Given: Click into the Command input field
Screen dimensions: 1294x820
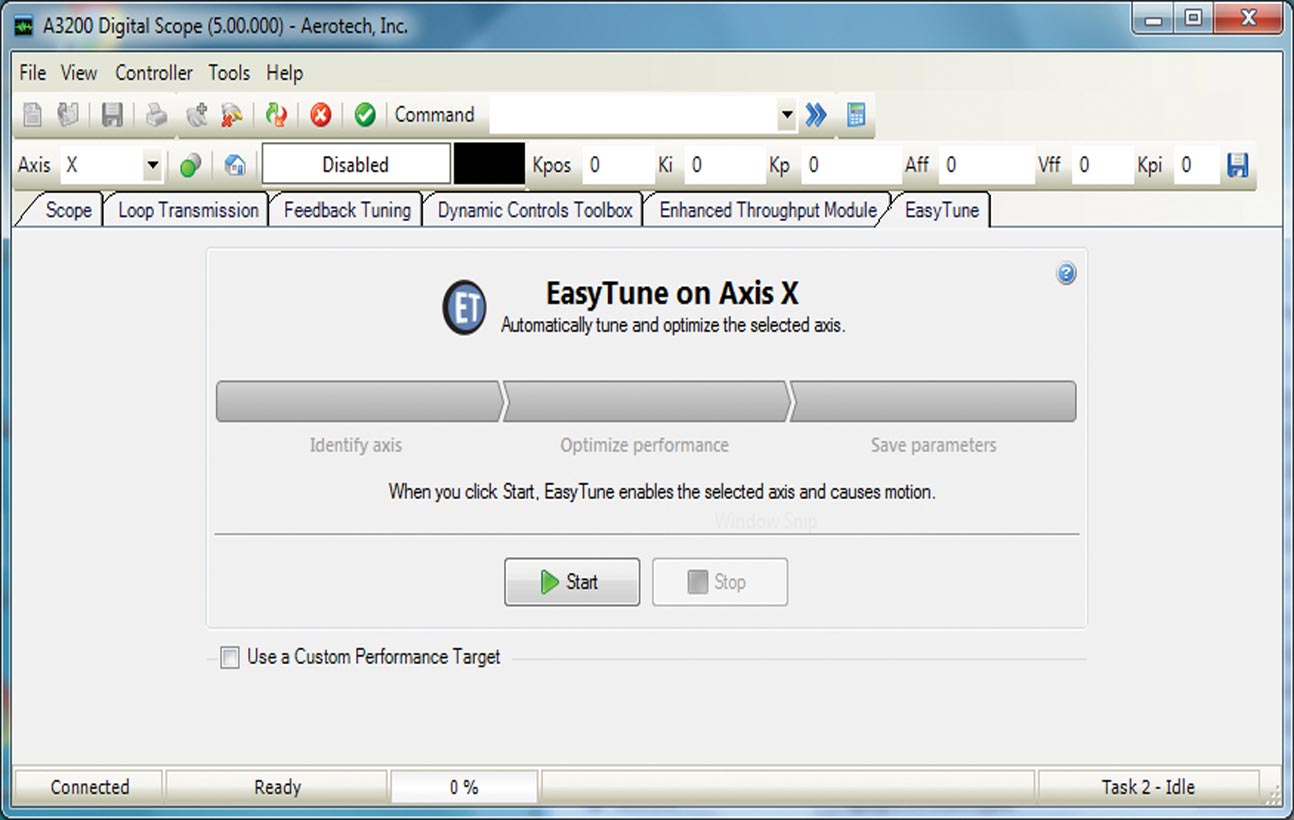Looking at the screenshot, I should pos(633,116).
